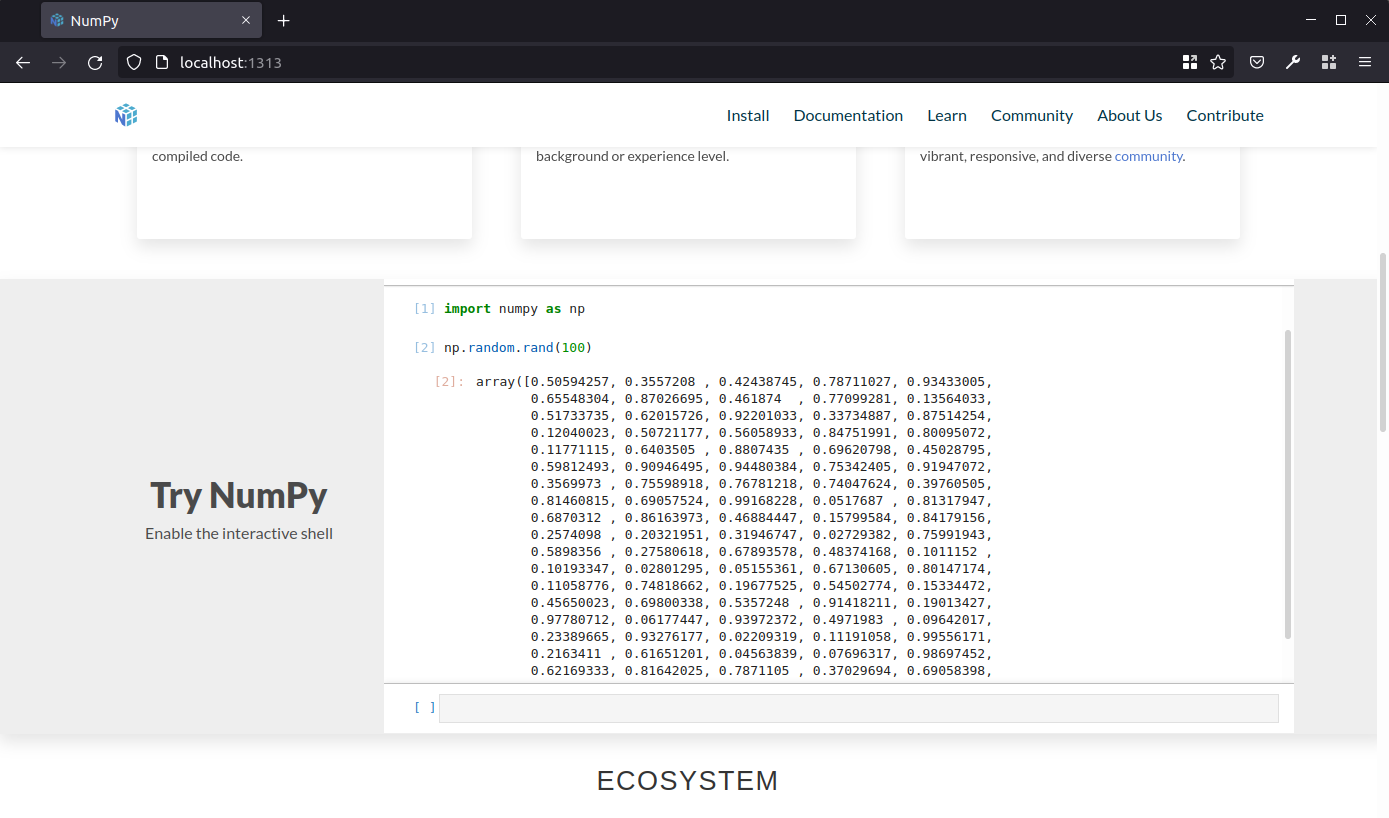Go back to the previous page
Screen dimensions: 1389x818
23,62
